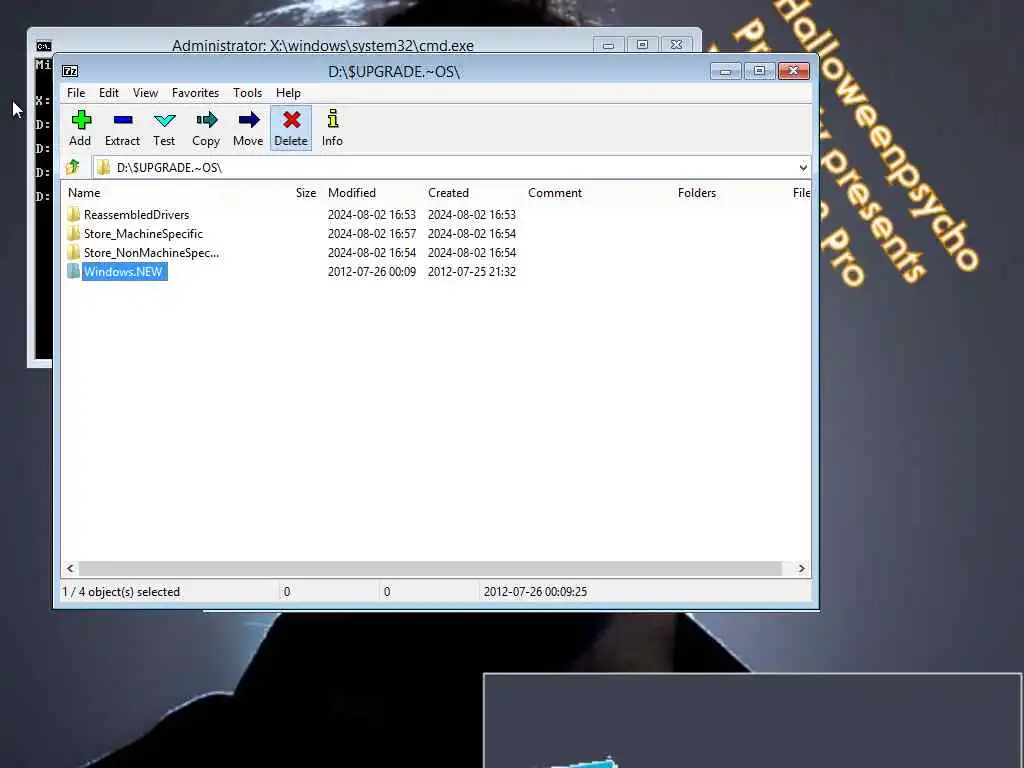The width and height of the screenshot is (1024, 768).
Task: Close the 7-Zip file manager window
Action: [x=793, y=71]
